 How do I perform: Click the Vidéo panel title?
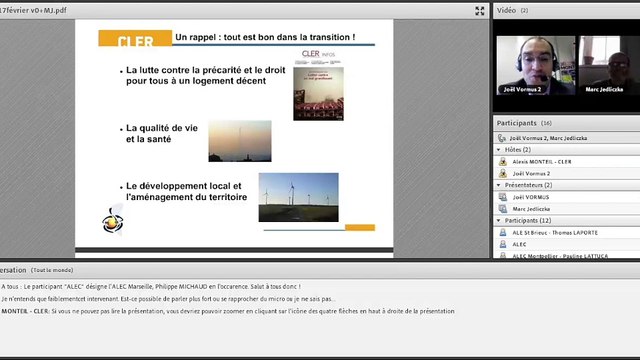(x=506, y=11)
